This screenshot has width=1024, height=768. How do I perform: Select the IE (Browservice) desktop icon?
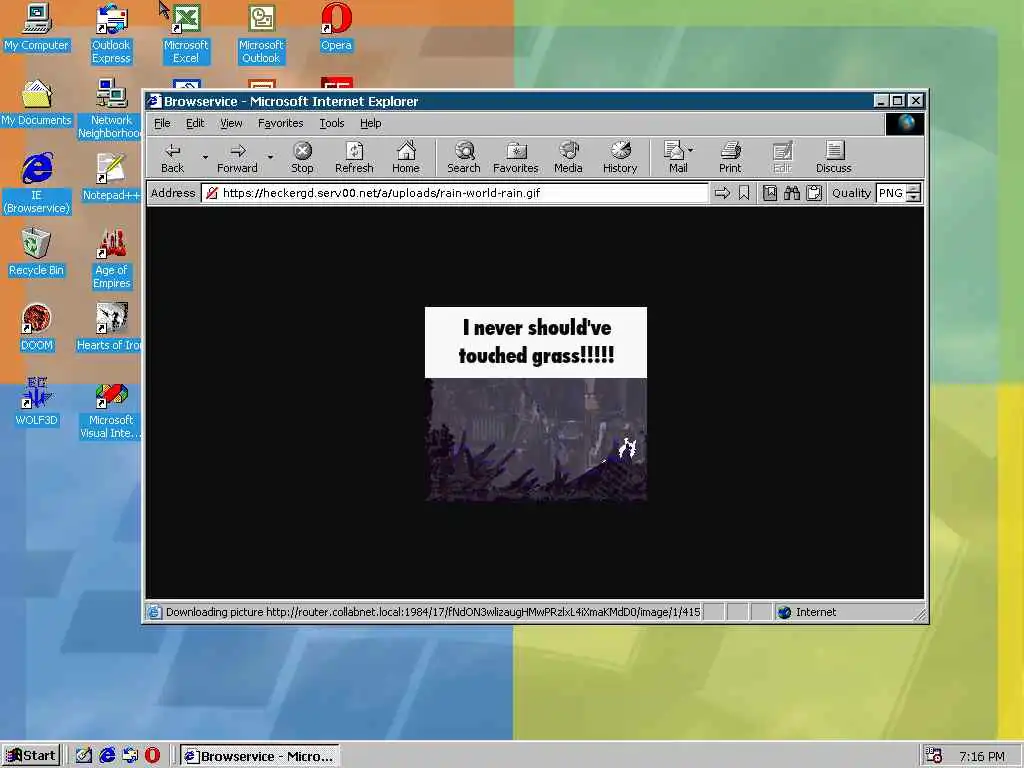click(37, 184)
